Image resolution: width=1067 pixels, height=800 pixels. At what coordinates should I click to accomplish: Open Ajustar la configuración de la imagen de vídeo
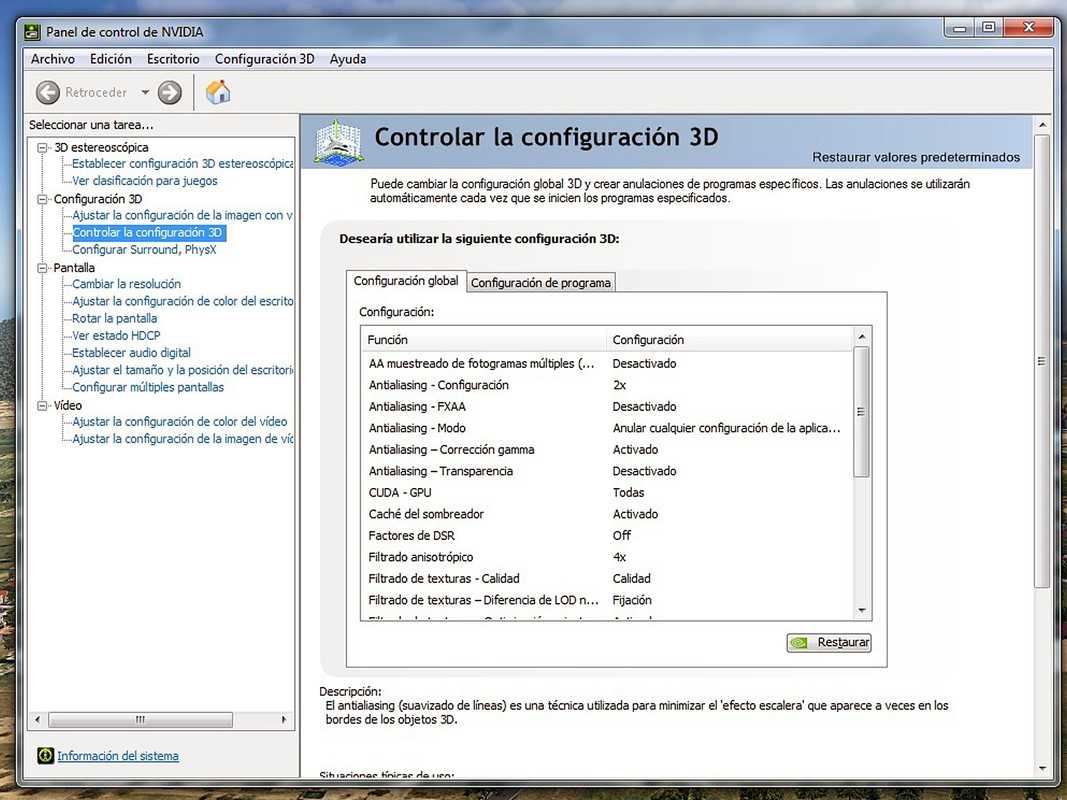[x=182, y=439]
